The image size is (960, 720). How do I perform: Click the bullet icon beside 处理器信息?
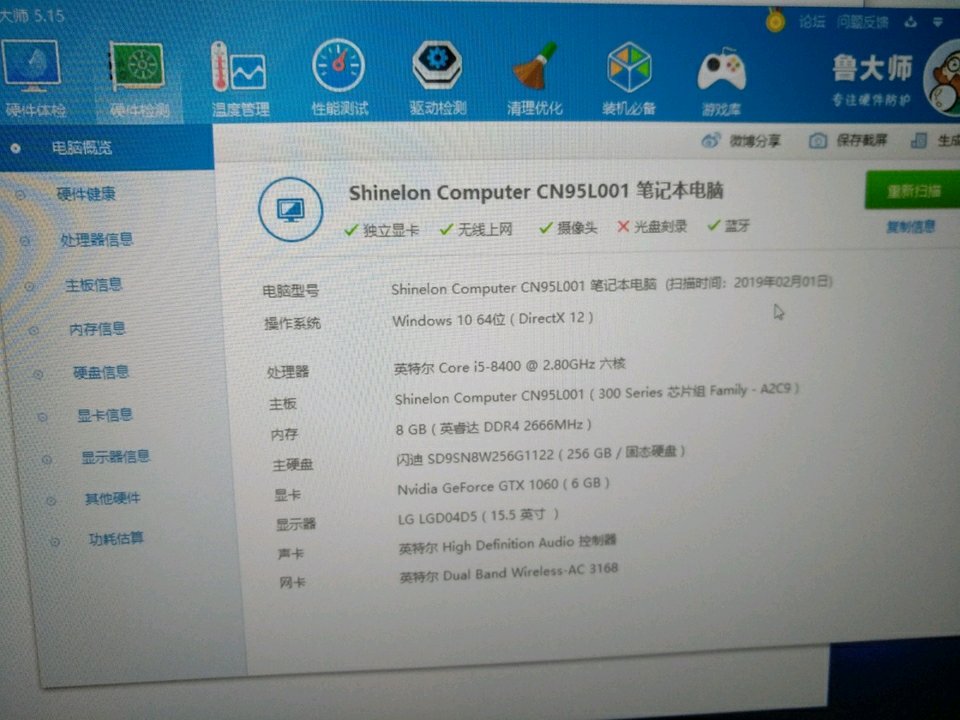tap(25, 241)
